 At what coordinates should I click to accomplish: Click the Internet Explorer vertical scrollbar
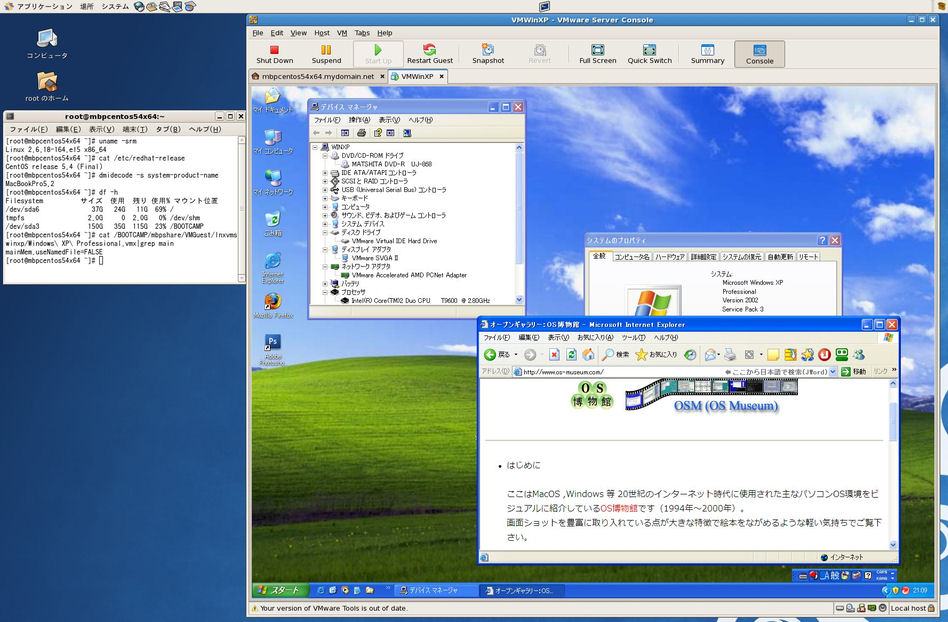click(x=894, y=464)
